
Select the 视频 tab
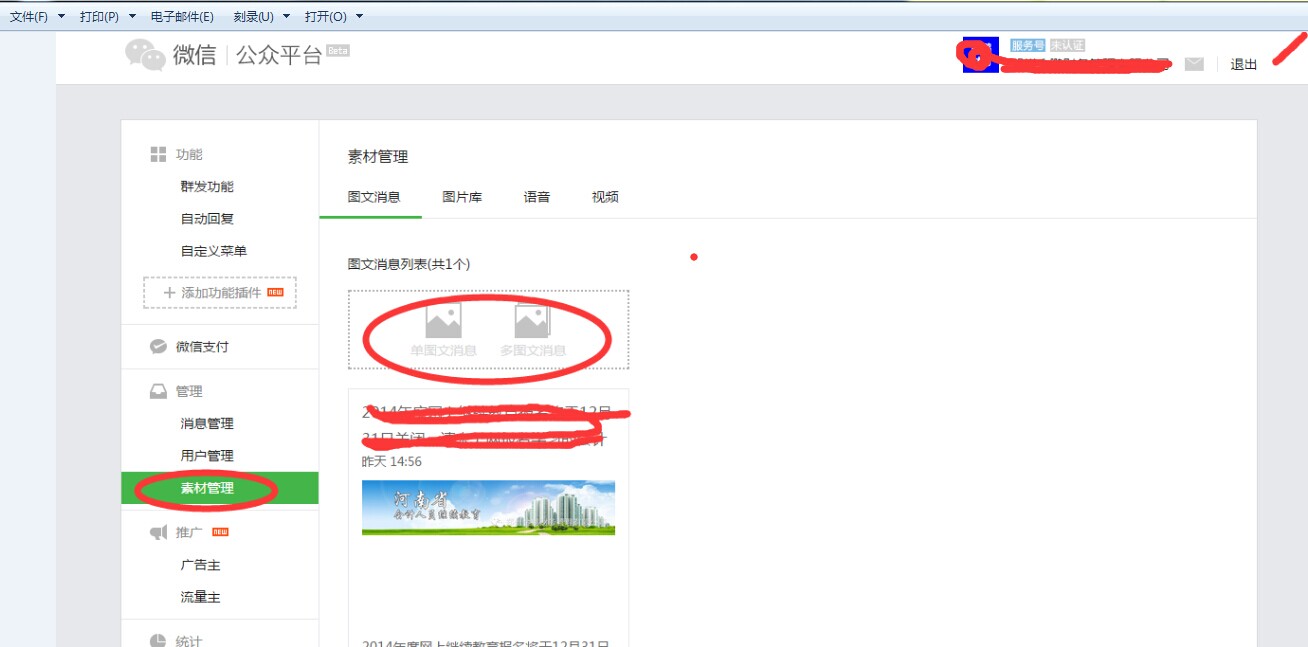point(605,196)
